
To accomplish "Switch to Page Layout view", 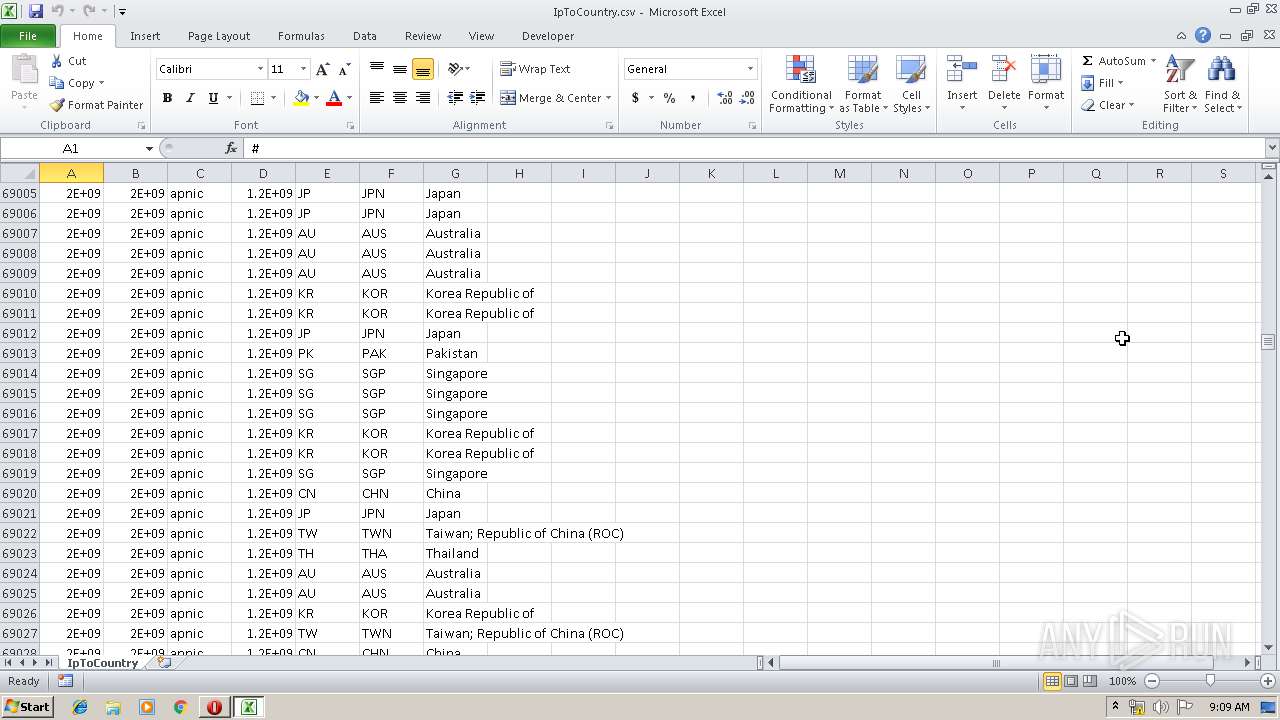I will click(1071, 681).
